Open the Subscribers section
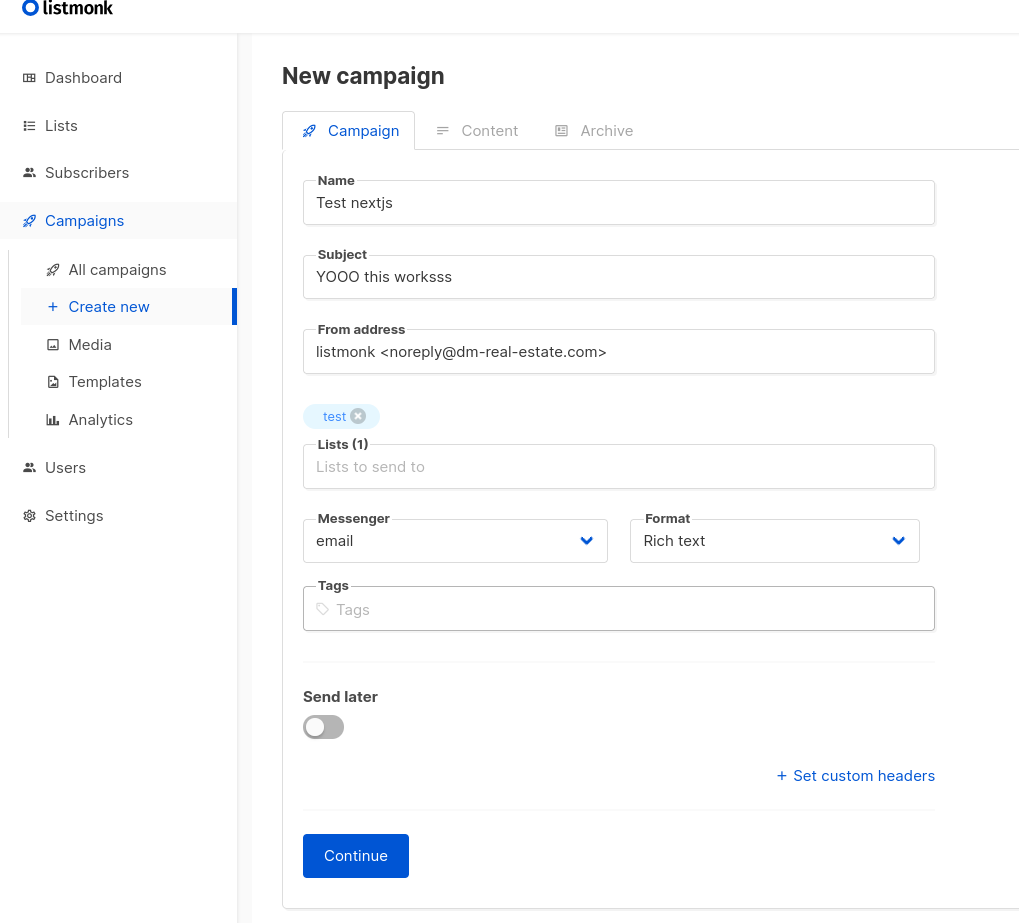The width and height of the screenshot is (1019, 923). [88, 172]
